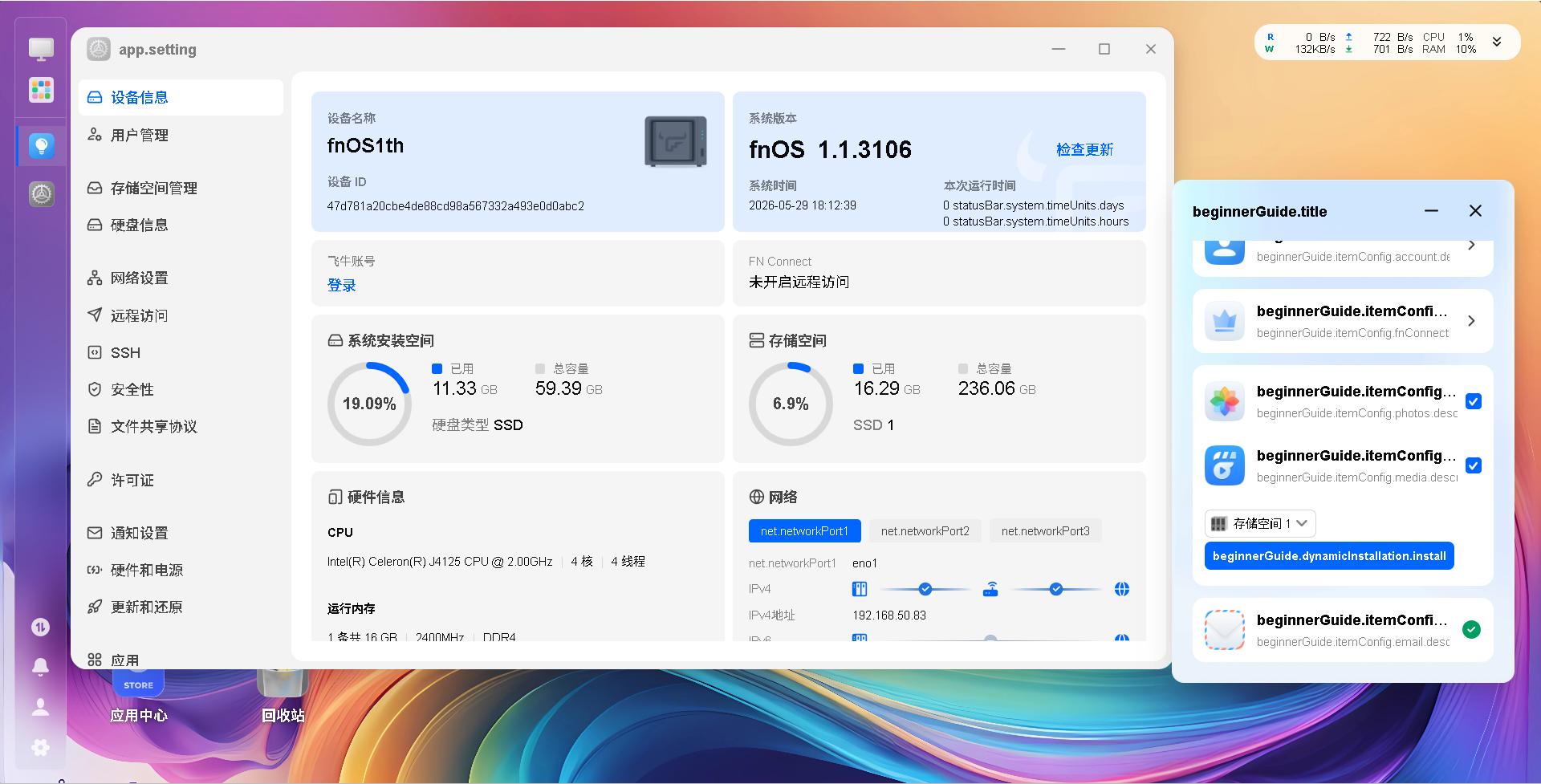Open 通知设置 in the settings sidebar
Viewport: 1541px width, 784px height.
[181, 533]
